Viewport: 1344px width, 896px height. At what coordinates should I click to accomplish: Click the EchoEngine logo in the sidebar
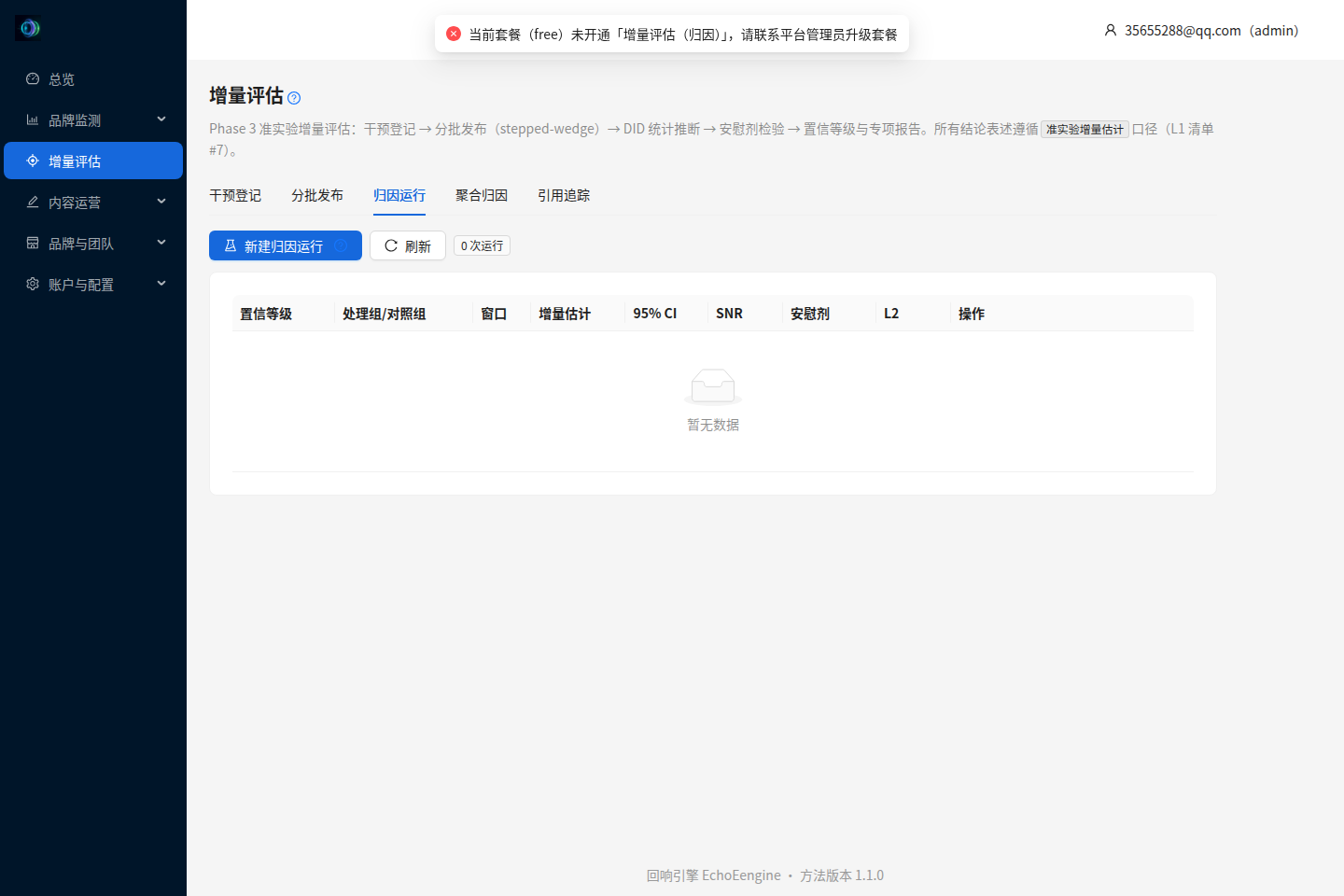29,28
